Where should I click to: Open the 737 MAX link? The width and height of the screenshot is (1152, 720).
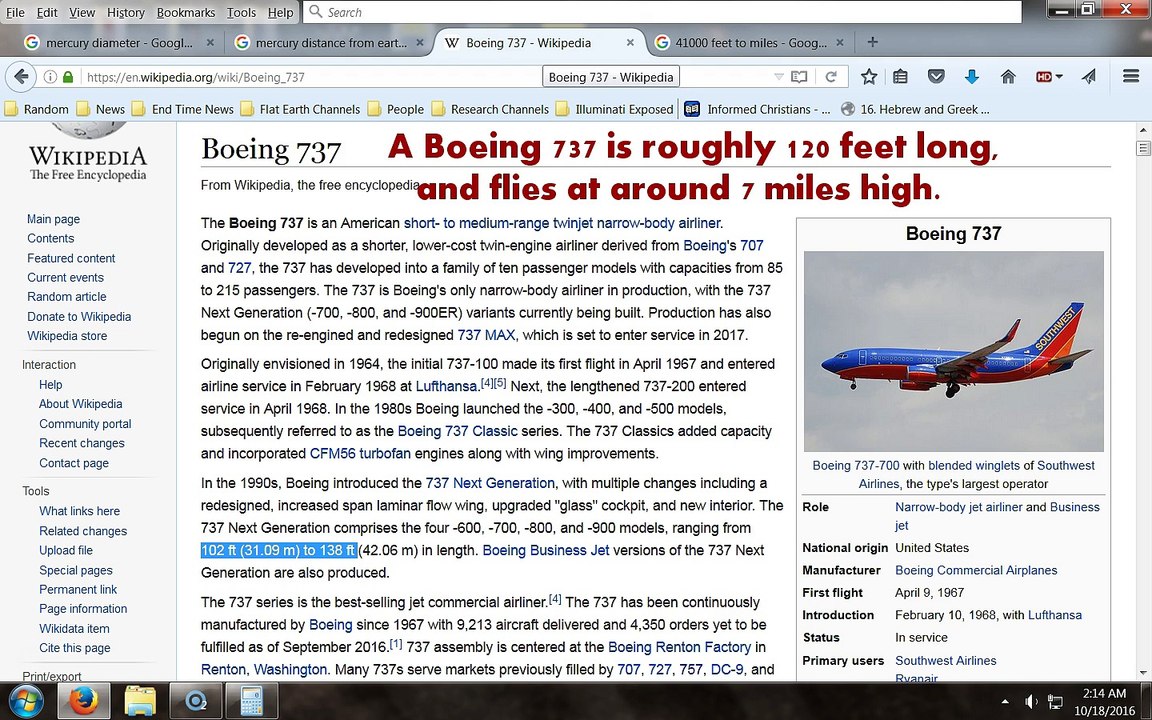[x=486, y=335]
